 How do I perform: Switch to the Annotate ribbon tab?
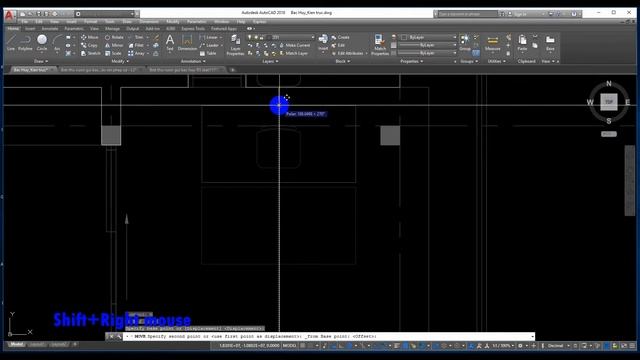click(50, 29)
